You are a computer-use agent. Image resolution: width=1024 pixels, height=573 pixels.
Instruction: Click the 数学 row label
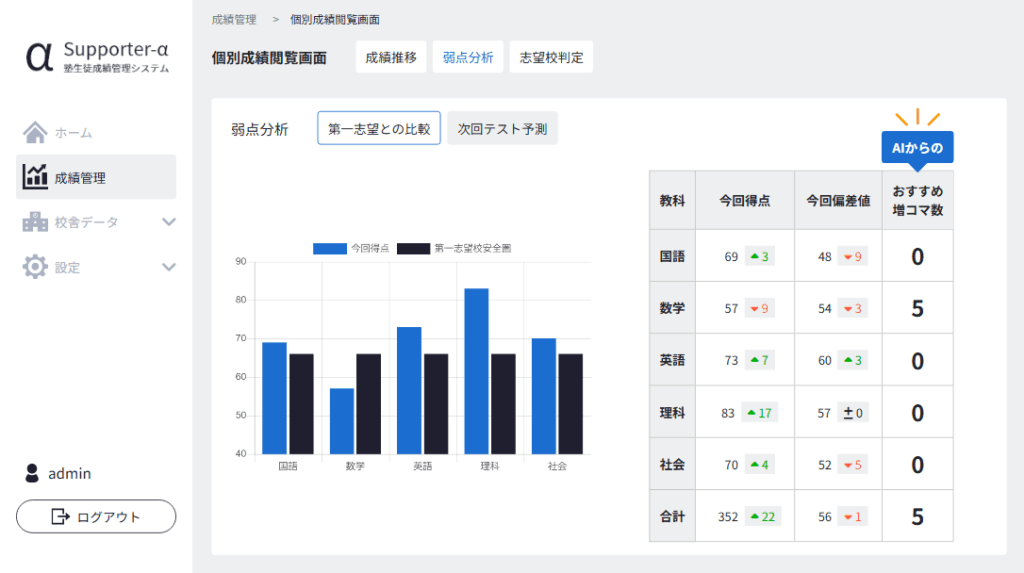672,308
